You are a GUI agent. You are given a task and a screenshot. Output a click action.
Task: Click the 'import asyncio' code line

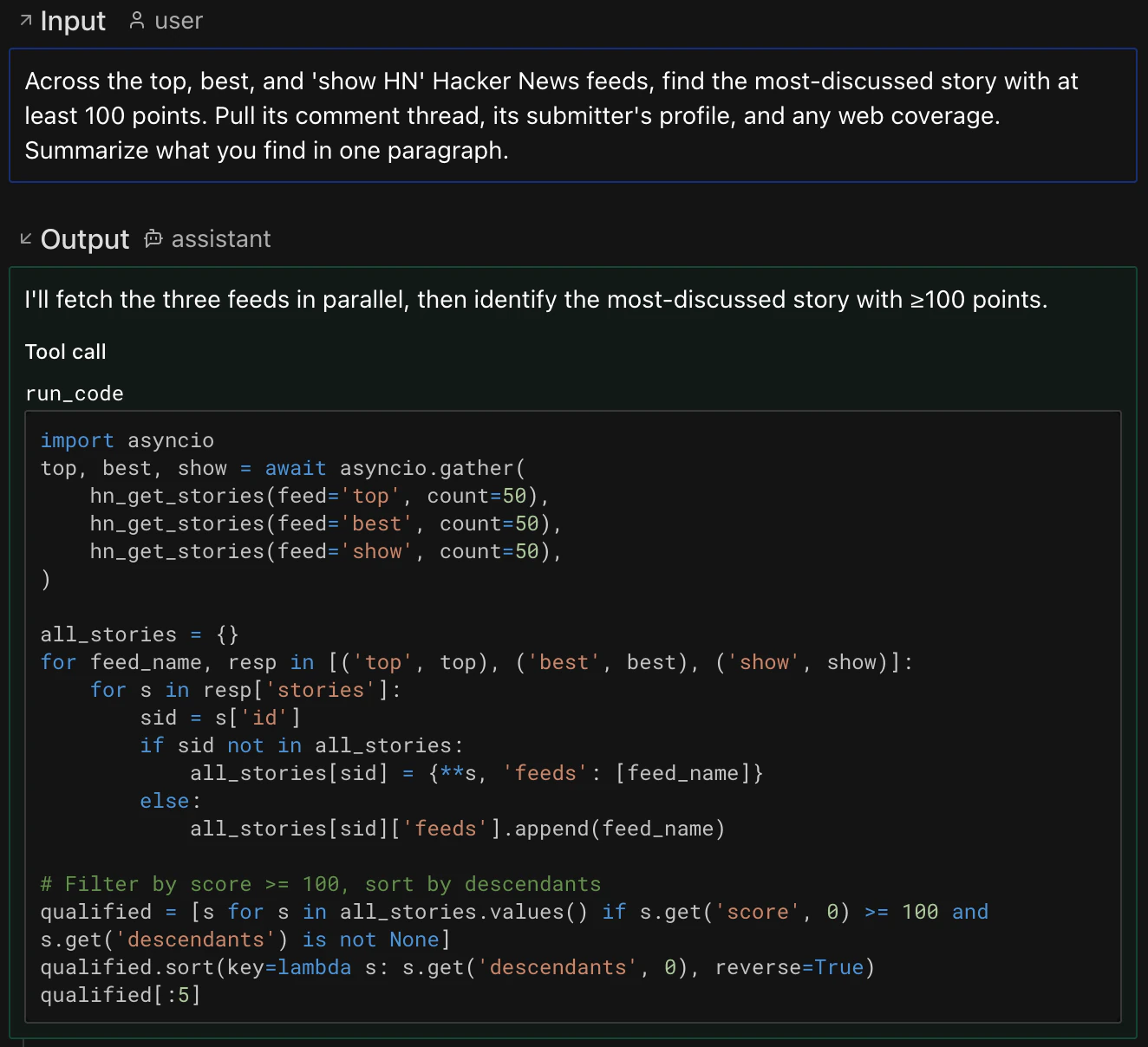coord(127,440)
